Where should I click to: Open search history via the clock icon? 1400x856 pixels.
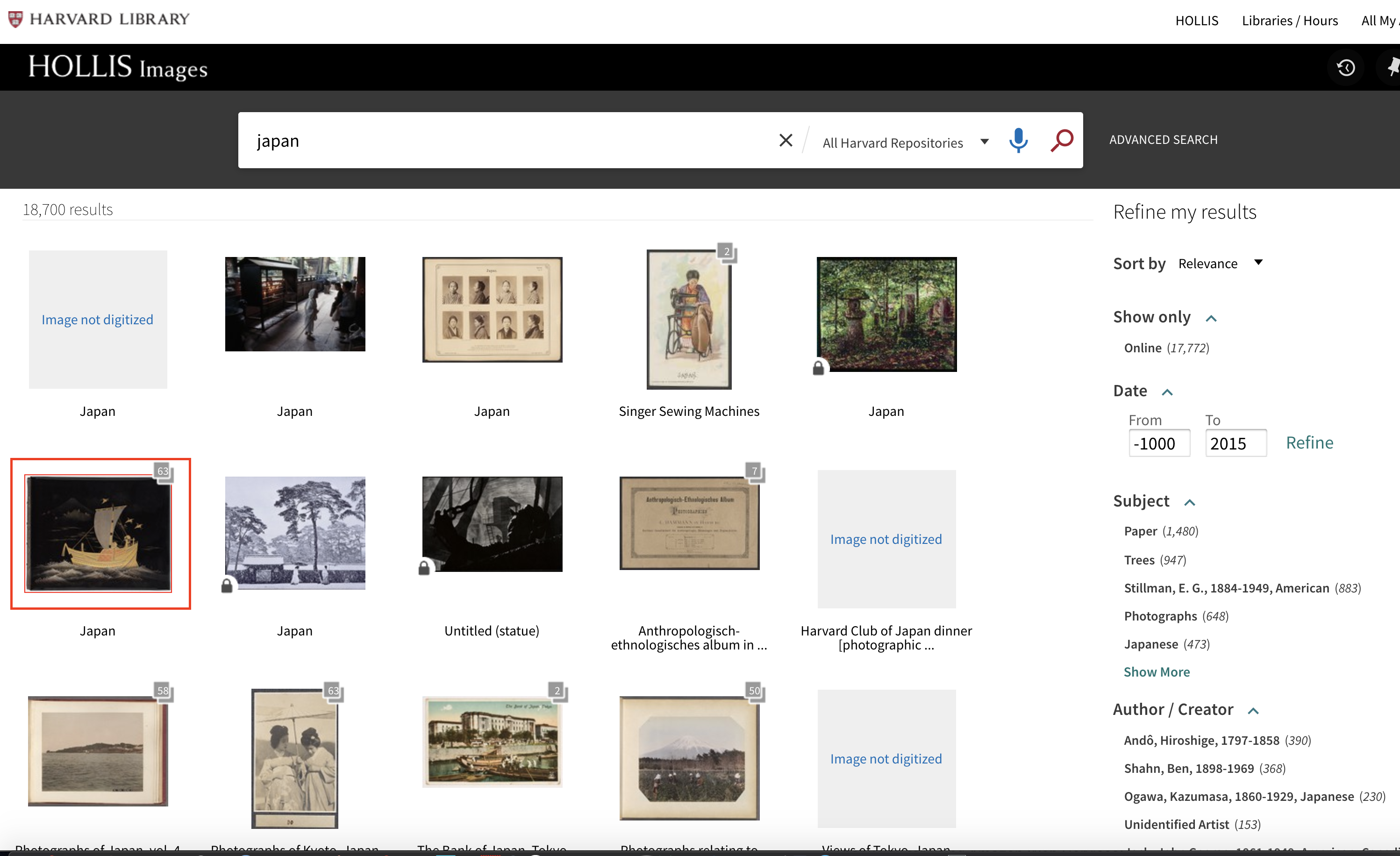click(1346, 67)
